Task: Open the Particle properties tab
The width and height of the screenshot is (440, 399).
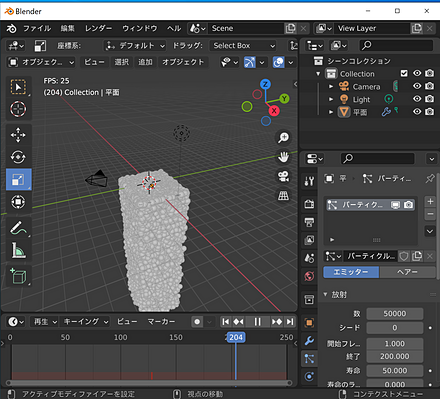Action: (x=309, y=359)
